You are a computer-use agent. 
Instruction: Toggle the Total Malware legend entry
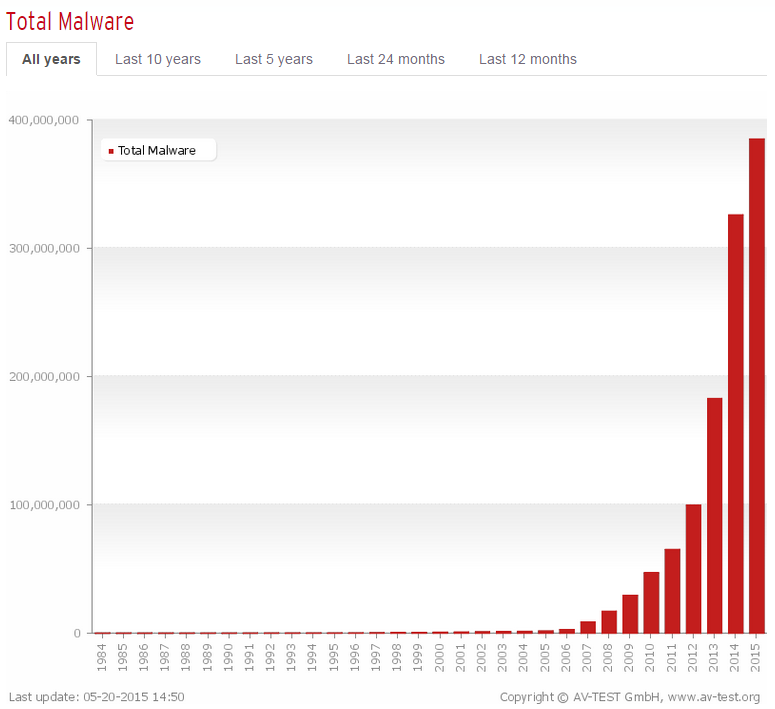click(x=157, y=151)
